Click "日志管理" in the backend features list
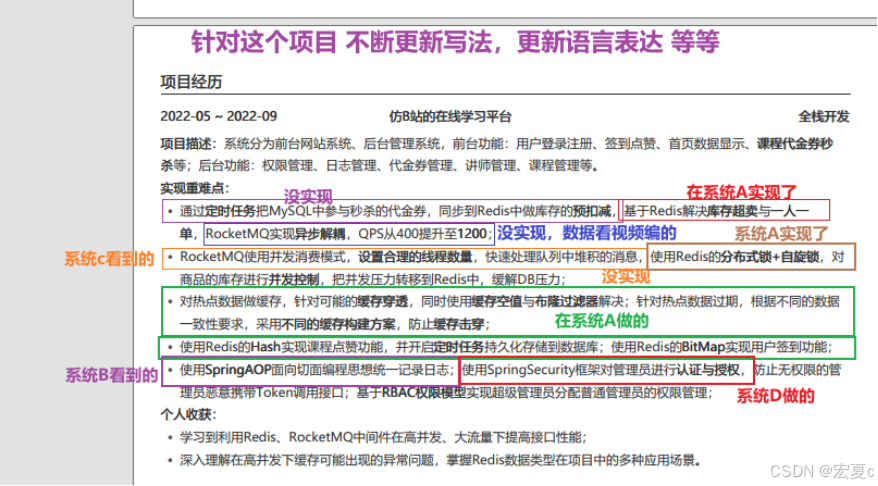This screenshot has height=486, width=878. pyautogui.click(x=351, y=166)
